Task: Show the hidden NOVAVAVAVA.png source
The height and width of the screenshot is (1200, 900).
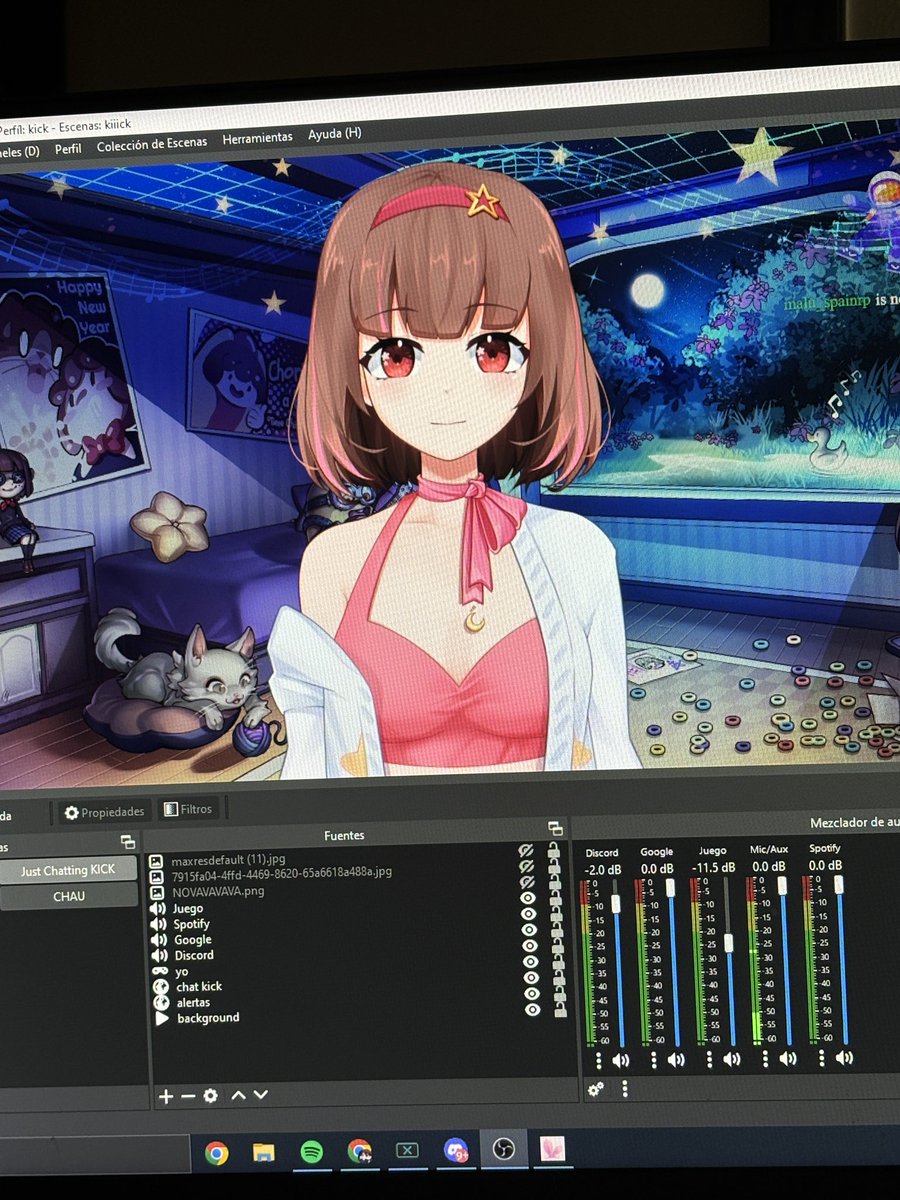Action: pyautogui.click(x=527, y=882)
